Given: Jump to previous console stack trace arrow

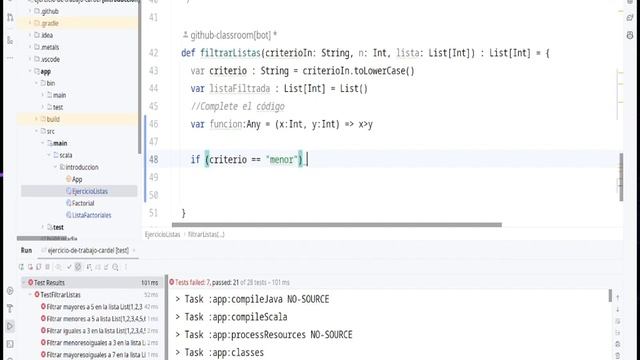Looking at the screenshot, I should [x=618, y=298].
